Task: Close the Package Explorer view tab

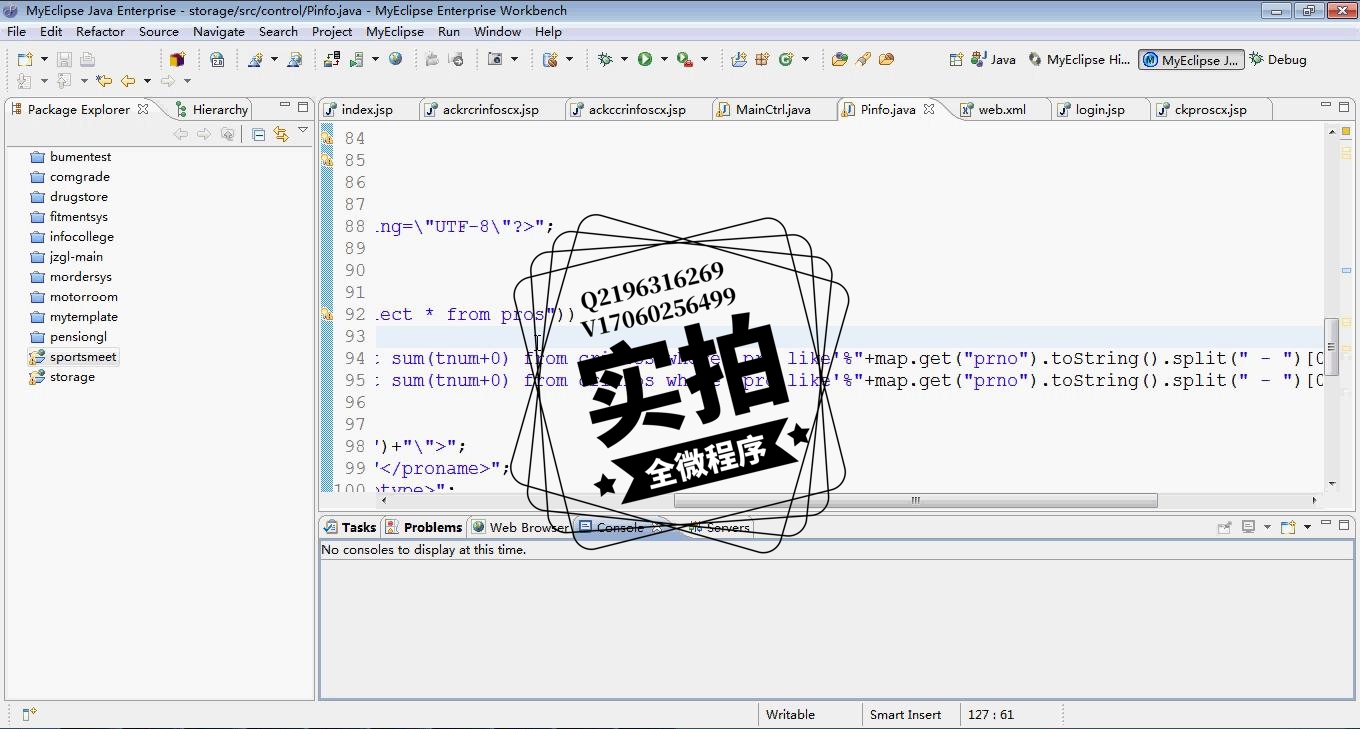Action: 143,109
